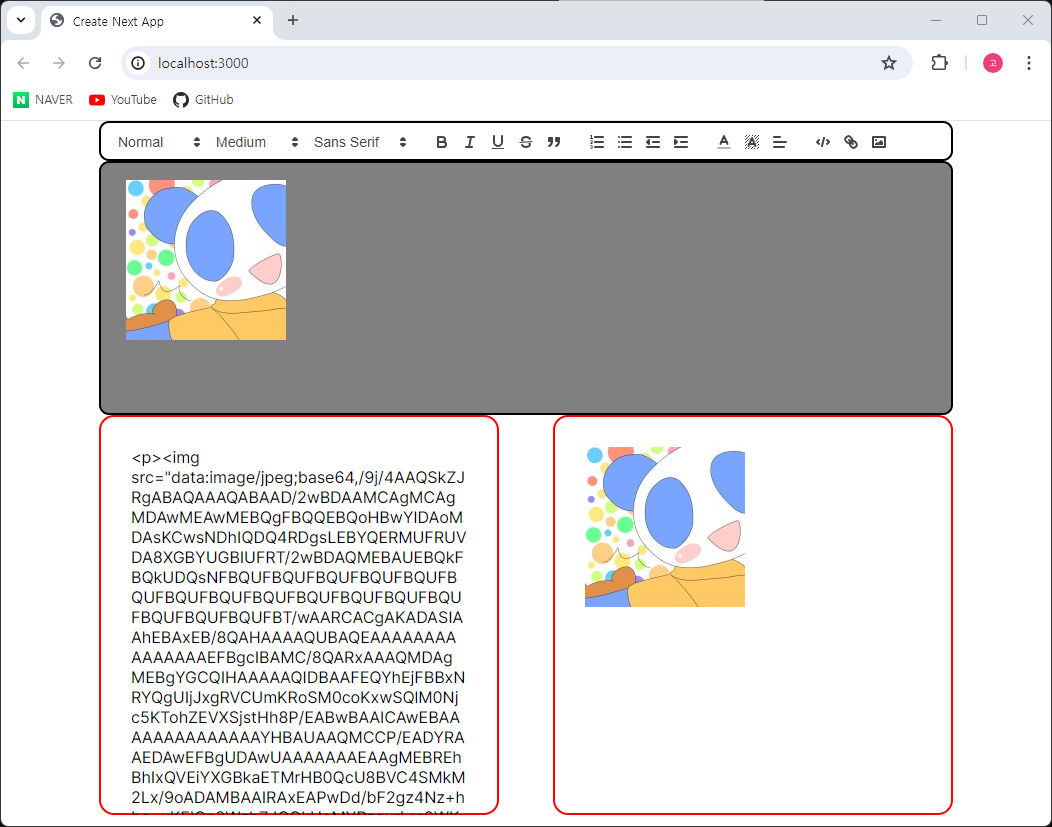Open the NAVER bookmark
This screenshot has height=827, width=1052.
(43, 100)
